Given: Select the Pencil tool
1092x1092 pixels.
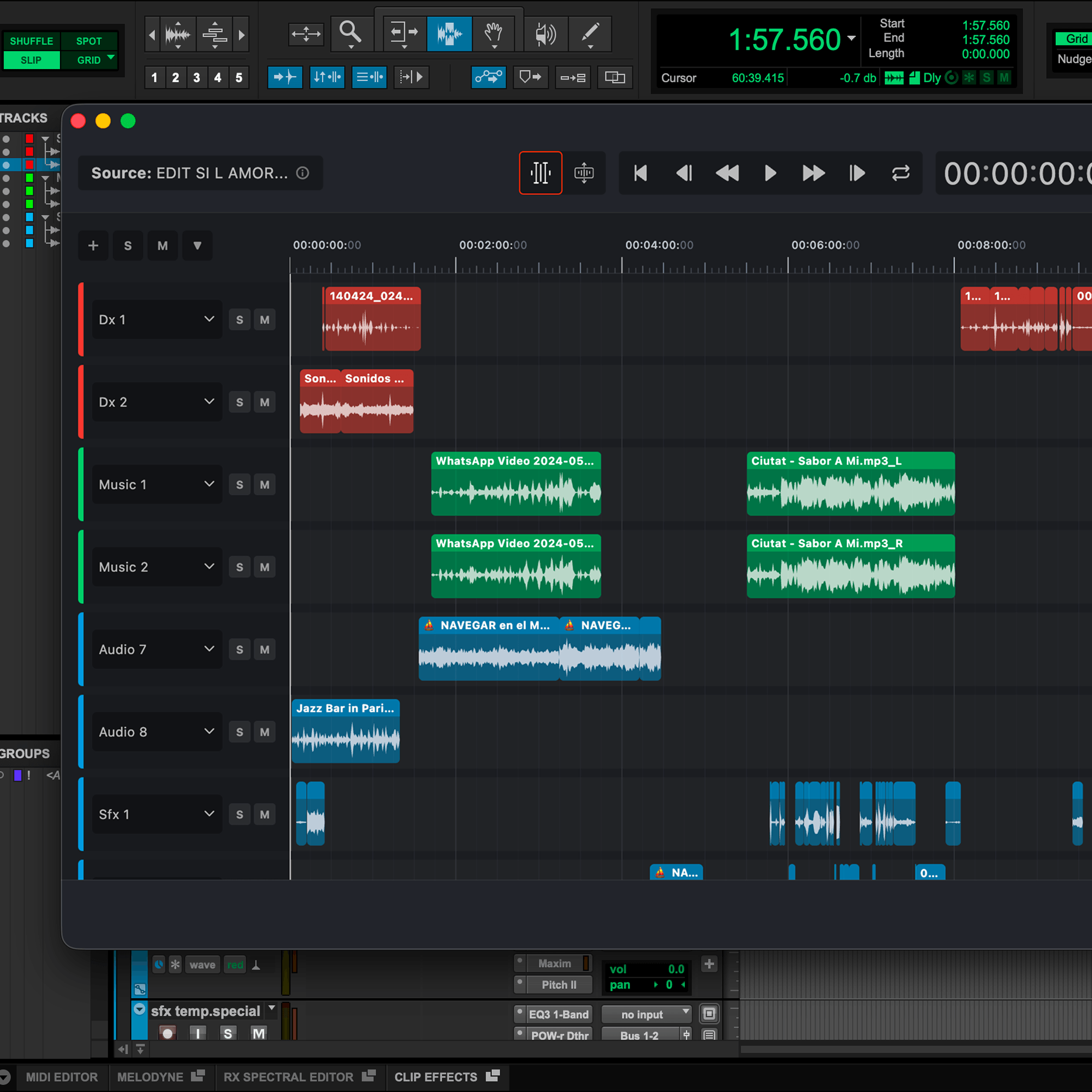Looking at the screenshot, I should point(590,33).
